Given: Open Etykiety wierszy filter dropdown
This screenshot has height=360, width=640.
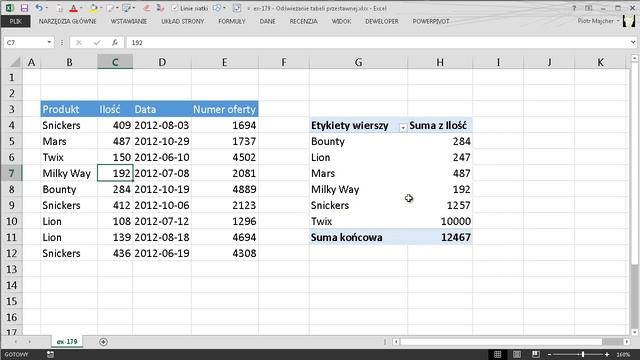Looking at the screenshot, I should click(403, 128).
